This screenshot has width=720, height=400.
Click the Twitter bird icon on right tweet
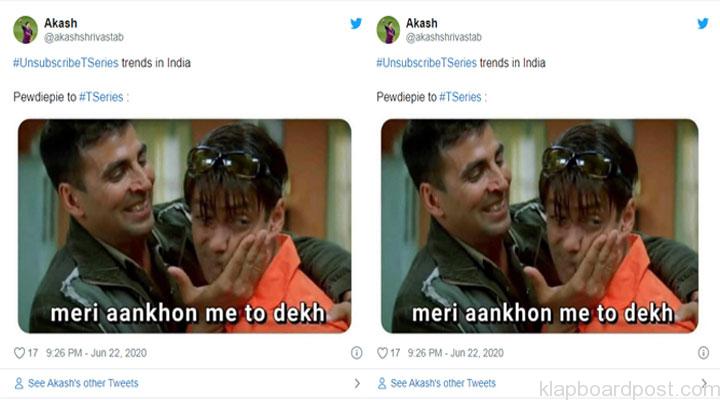(x=703, y=23)
